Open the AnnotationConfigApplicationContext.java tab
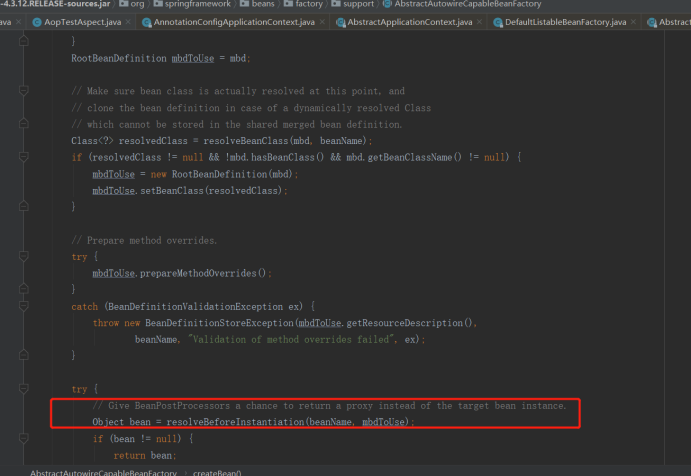This screenshot has width=691, height=476. 234,22
